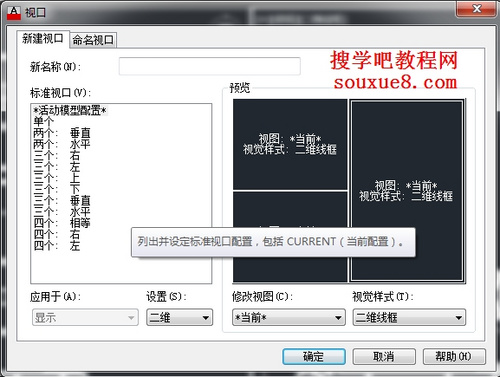The height and width of the screenshot is (377, 500).
Task: Select 三个: 右 viewport configuration
Action: 57,155
